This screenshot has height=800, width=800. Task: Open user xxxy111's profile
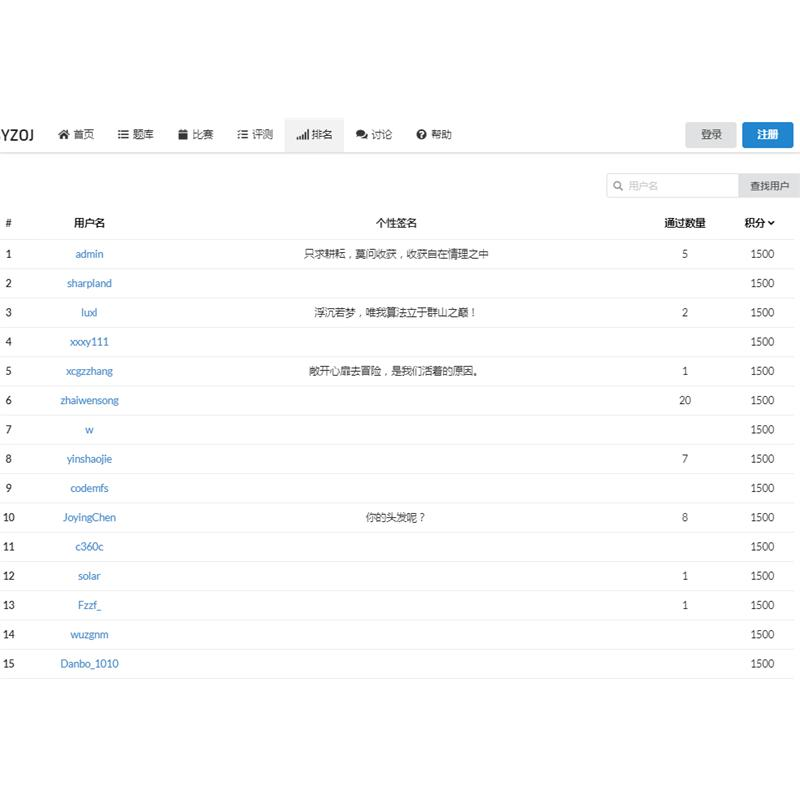tap(89, 342)
